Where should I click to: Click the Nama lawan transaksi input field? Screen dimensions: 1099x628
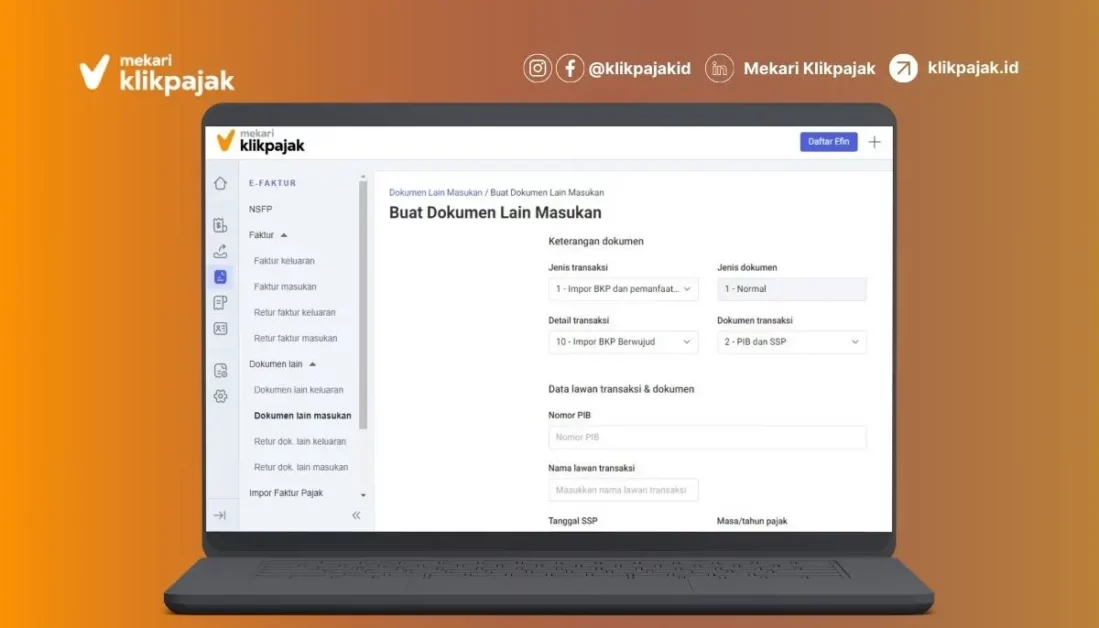click(623, 490)
